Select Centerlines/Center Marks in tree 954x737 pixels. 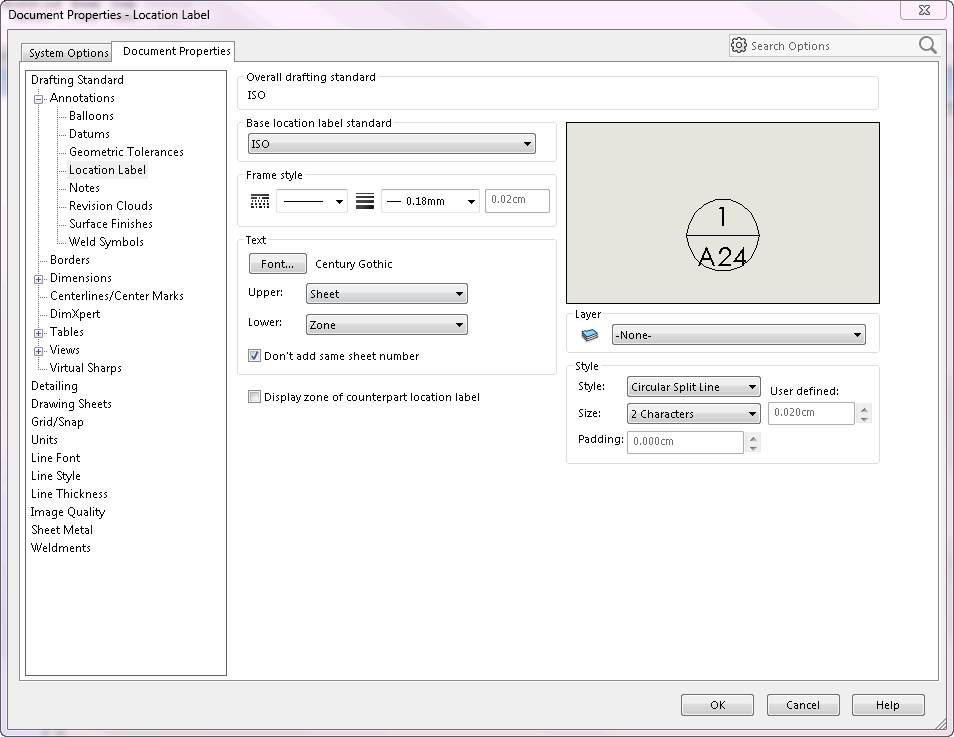117,296
